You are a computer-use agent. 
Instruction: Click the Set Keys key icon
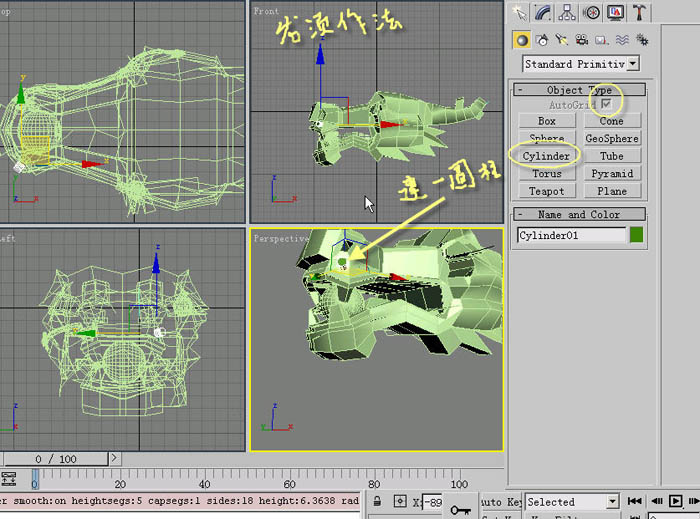460,509
